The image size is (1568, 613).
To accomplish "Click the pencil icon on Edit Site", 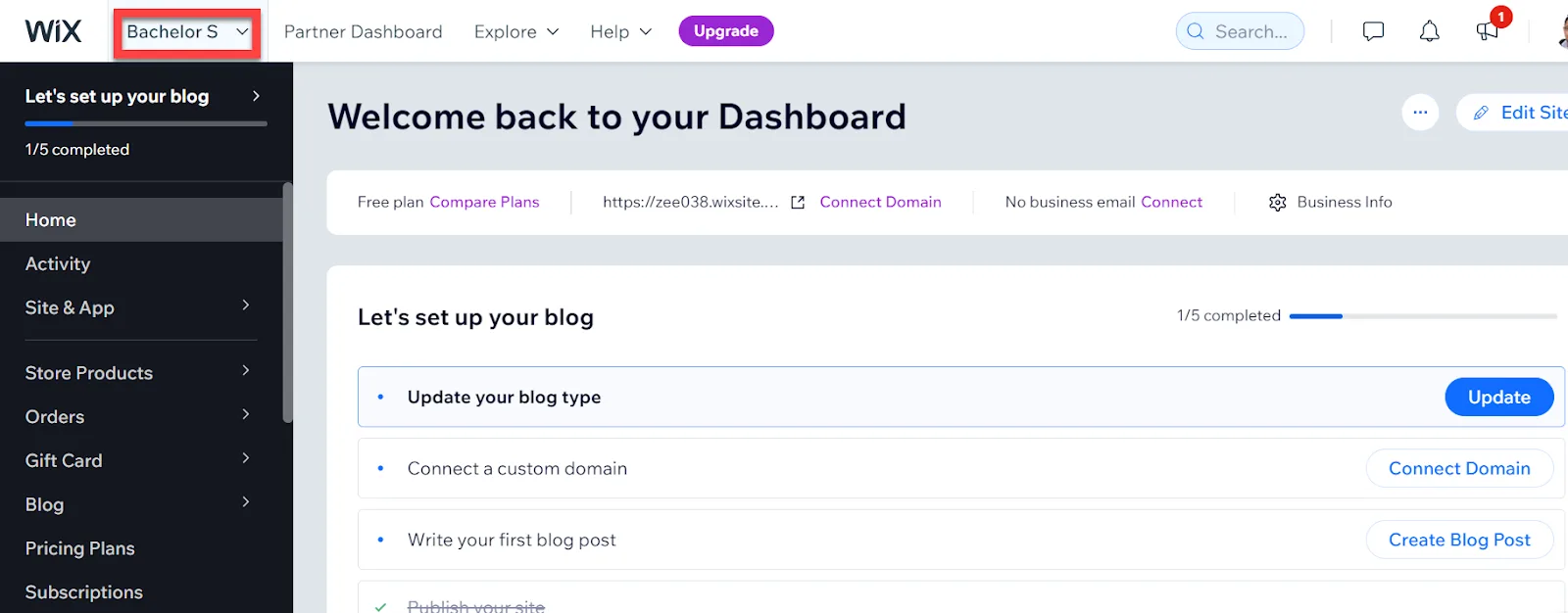I will click(x=1481, y=113).
